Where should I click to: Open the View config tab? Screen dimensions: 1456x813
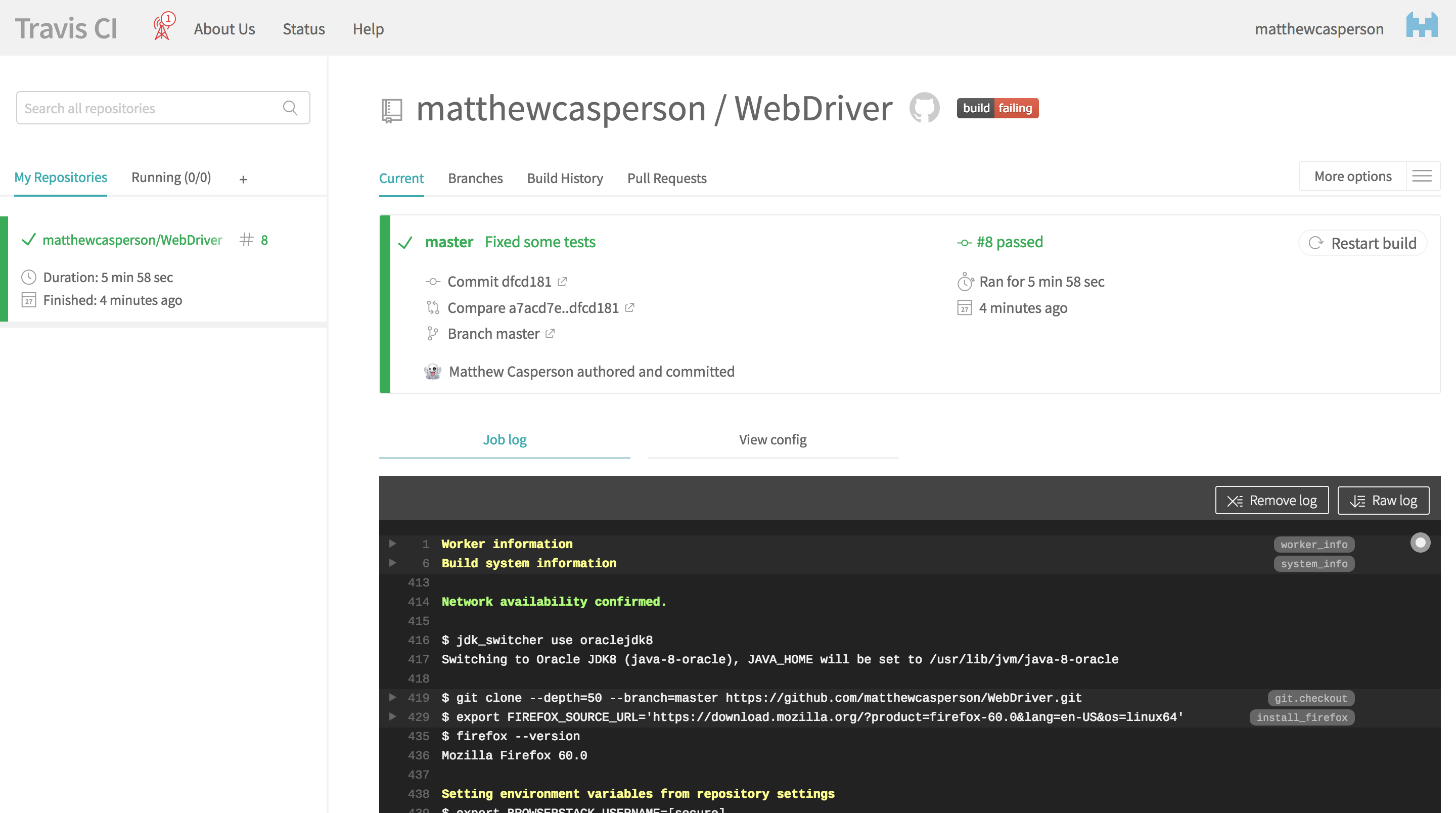(772, 440)
